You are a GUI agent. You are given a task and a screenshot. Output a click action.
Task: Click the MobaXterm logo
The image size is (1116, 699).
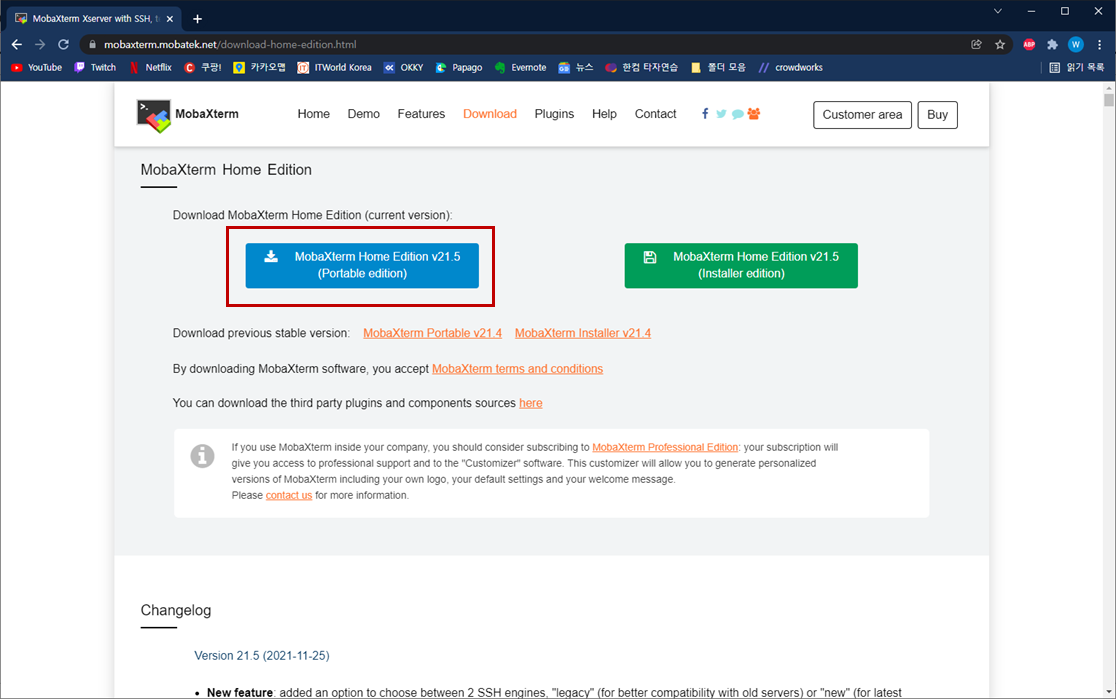pyautogui.click(x=188, y=115)
